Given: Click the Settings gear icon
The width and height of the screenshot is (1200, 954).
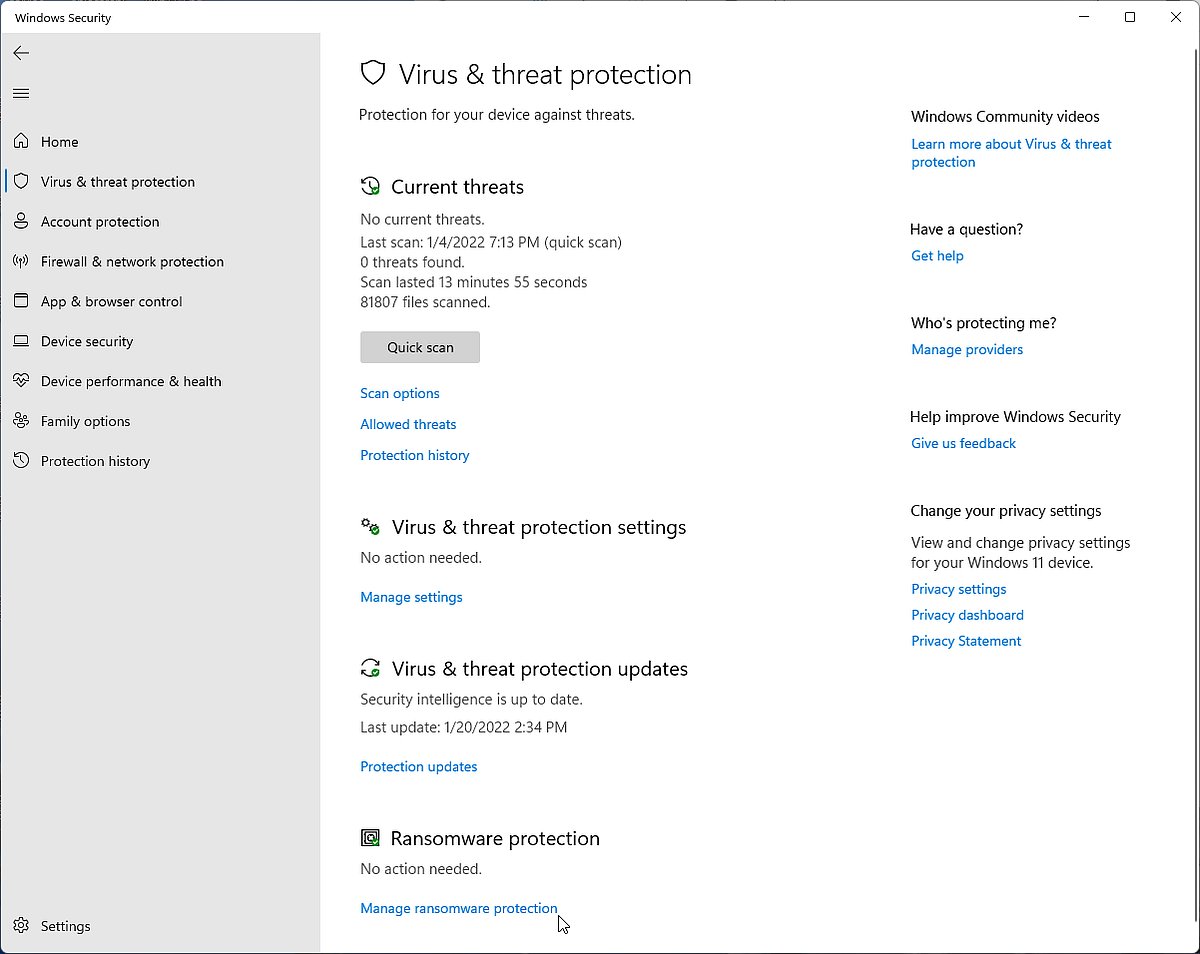Looking at the screenshot, I should pos(21,926).
